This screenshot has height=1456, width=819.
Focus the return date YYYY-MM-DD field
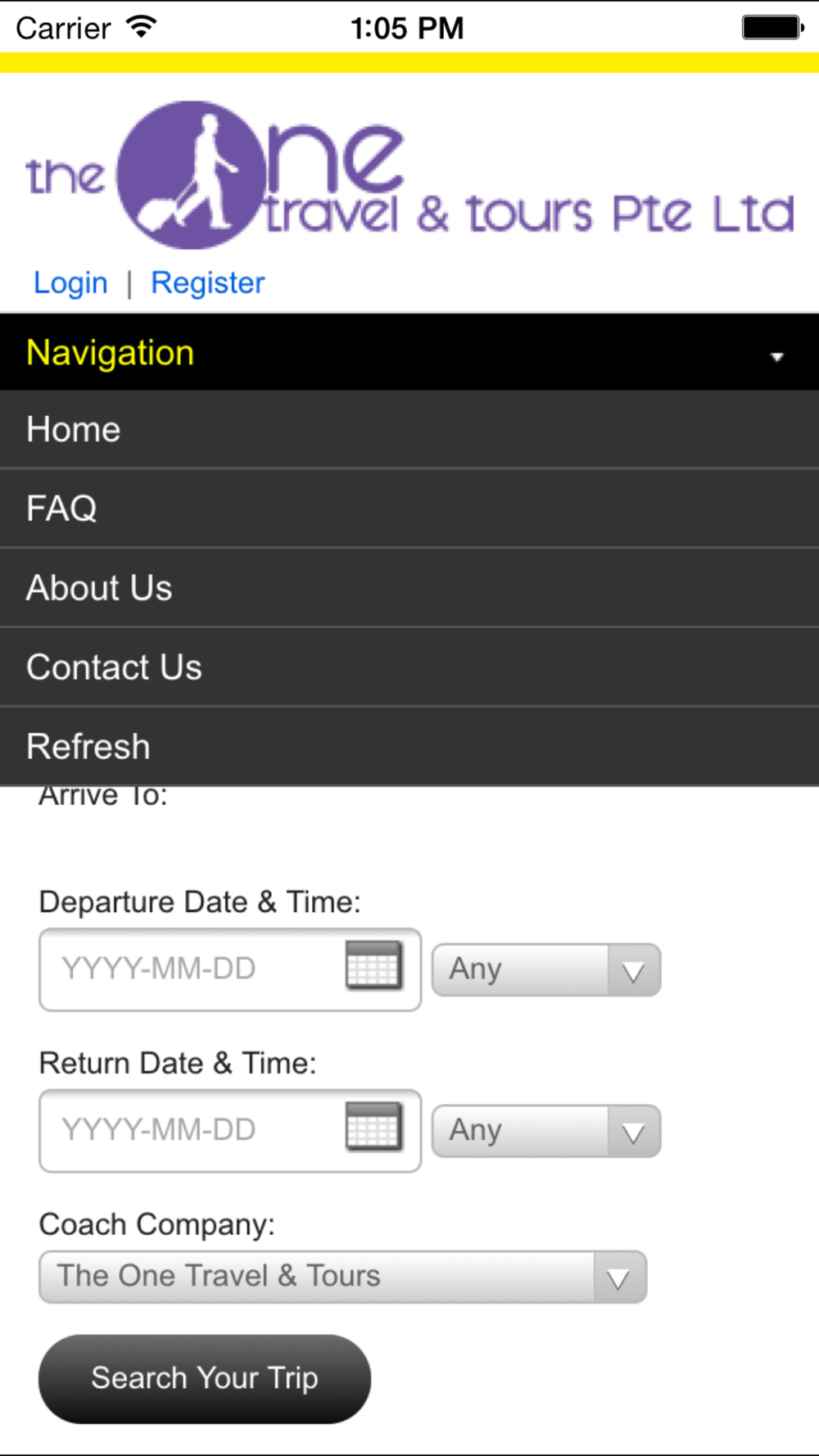pos(230,1131)
